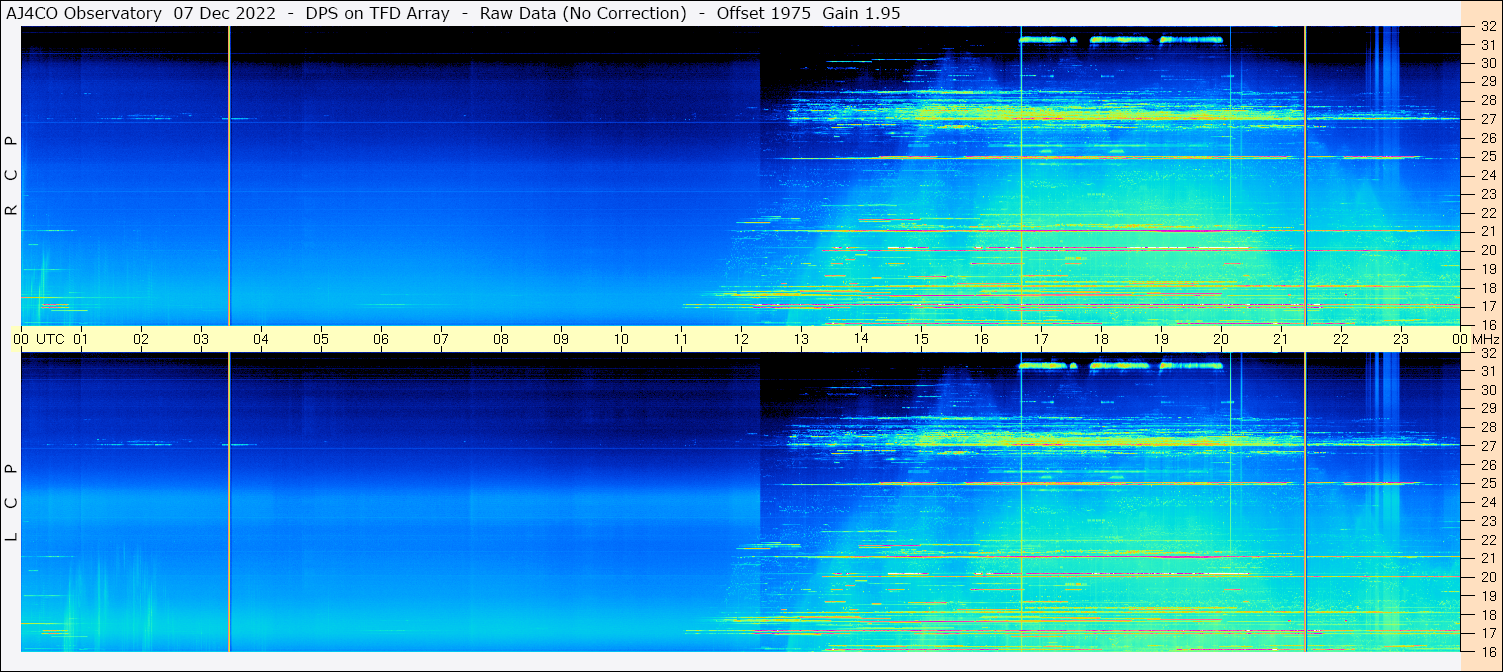Click '26' on RCP frequency scale
The width and height of the screenshot is (1503, 672).
tap(1488, 138)
